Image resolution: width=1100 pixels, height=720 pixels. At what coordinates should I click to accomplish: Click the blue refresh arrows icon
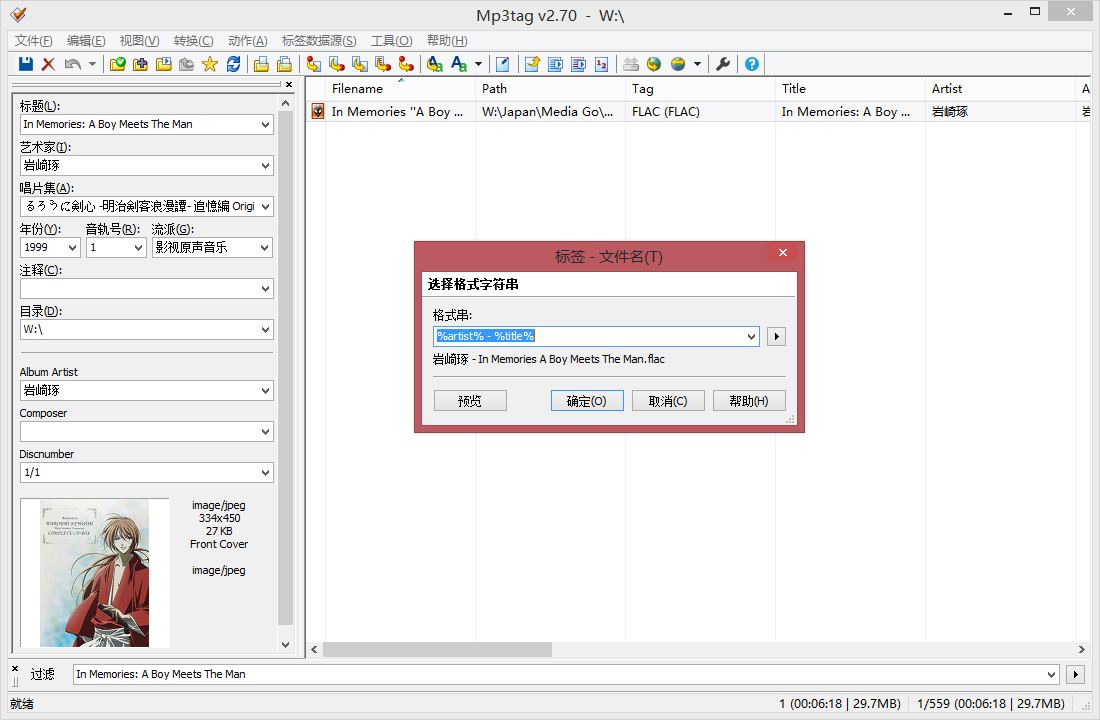(x=233, y=64)
